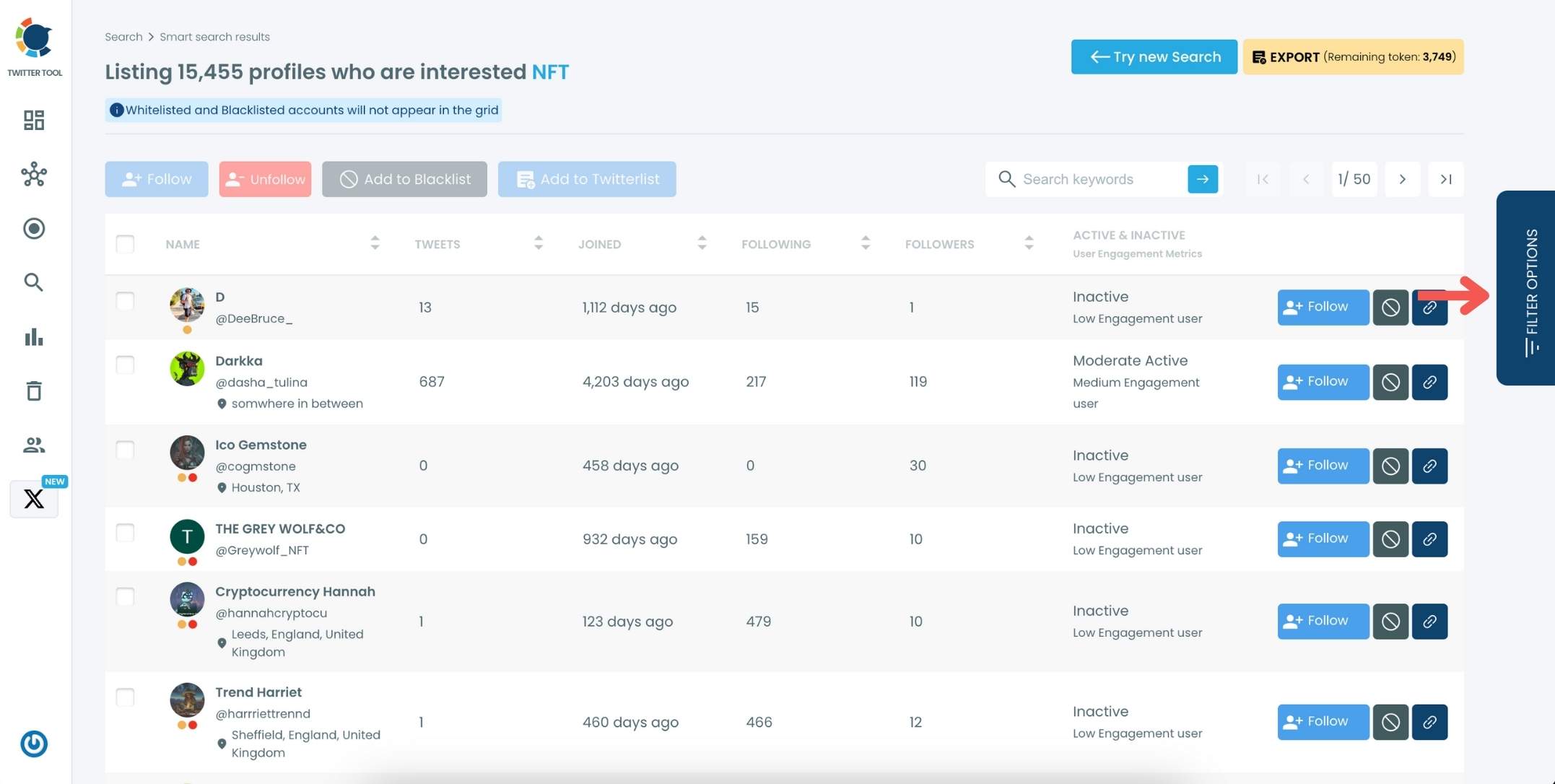Blacklist Darkka using the slash icon
This screenshot has width=1555, height=784.
[1390, 382]
